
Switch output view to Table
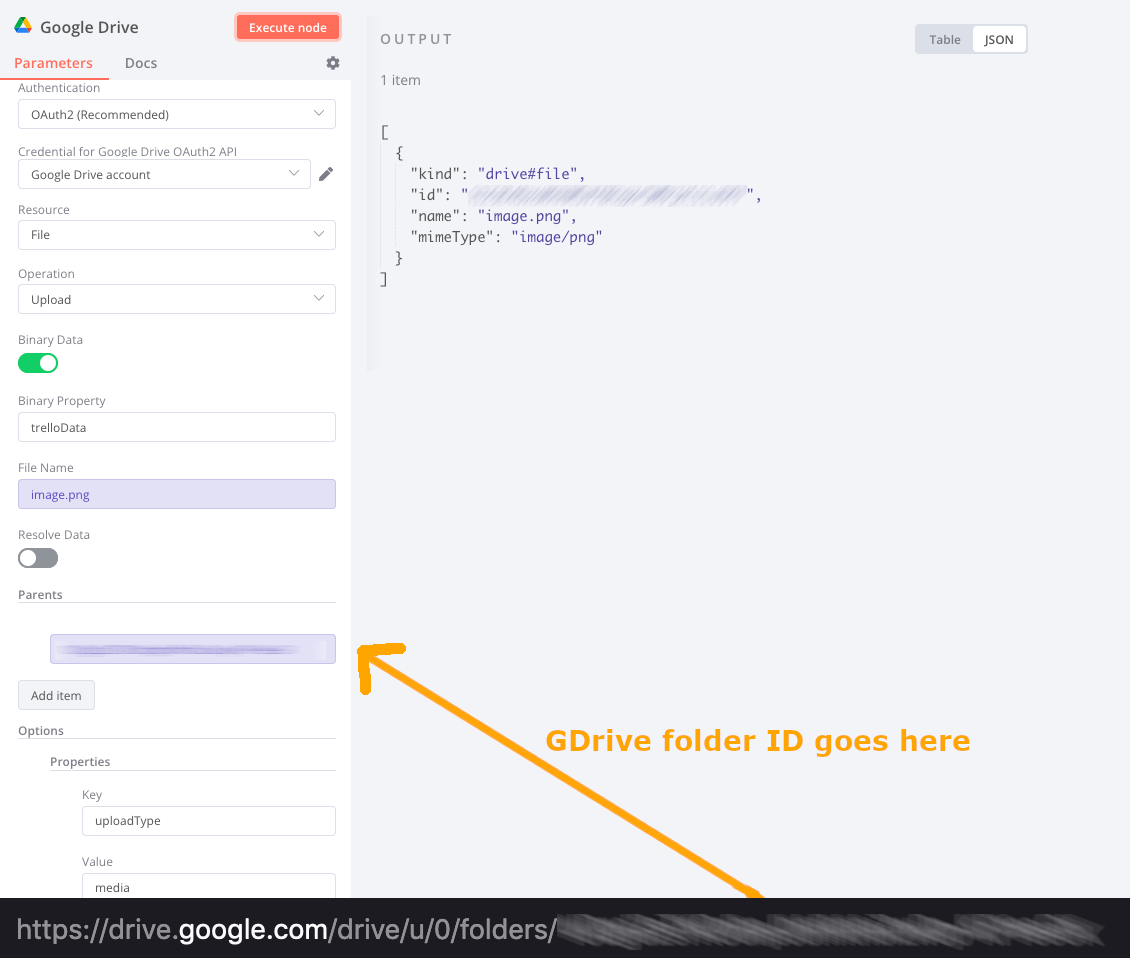click(944, 39)
